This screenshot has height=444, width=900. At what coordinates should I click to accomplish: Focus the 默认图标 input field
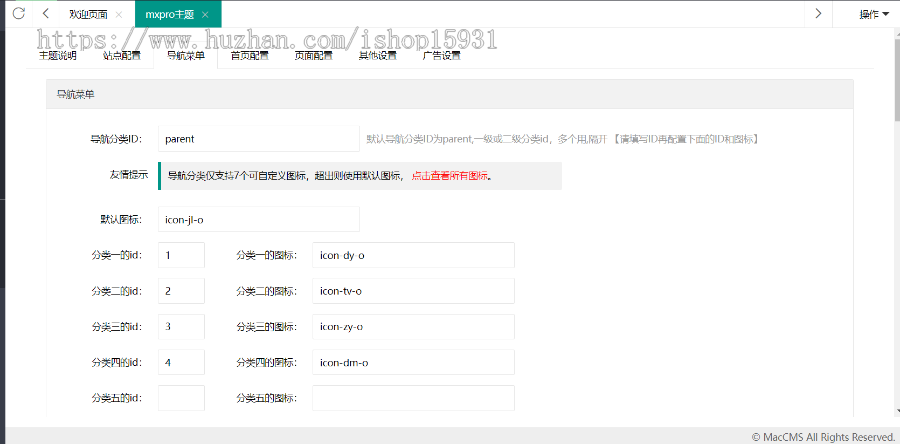[259, 219]
